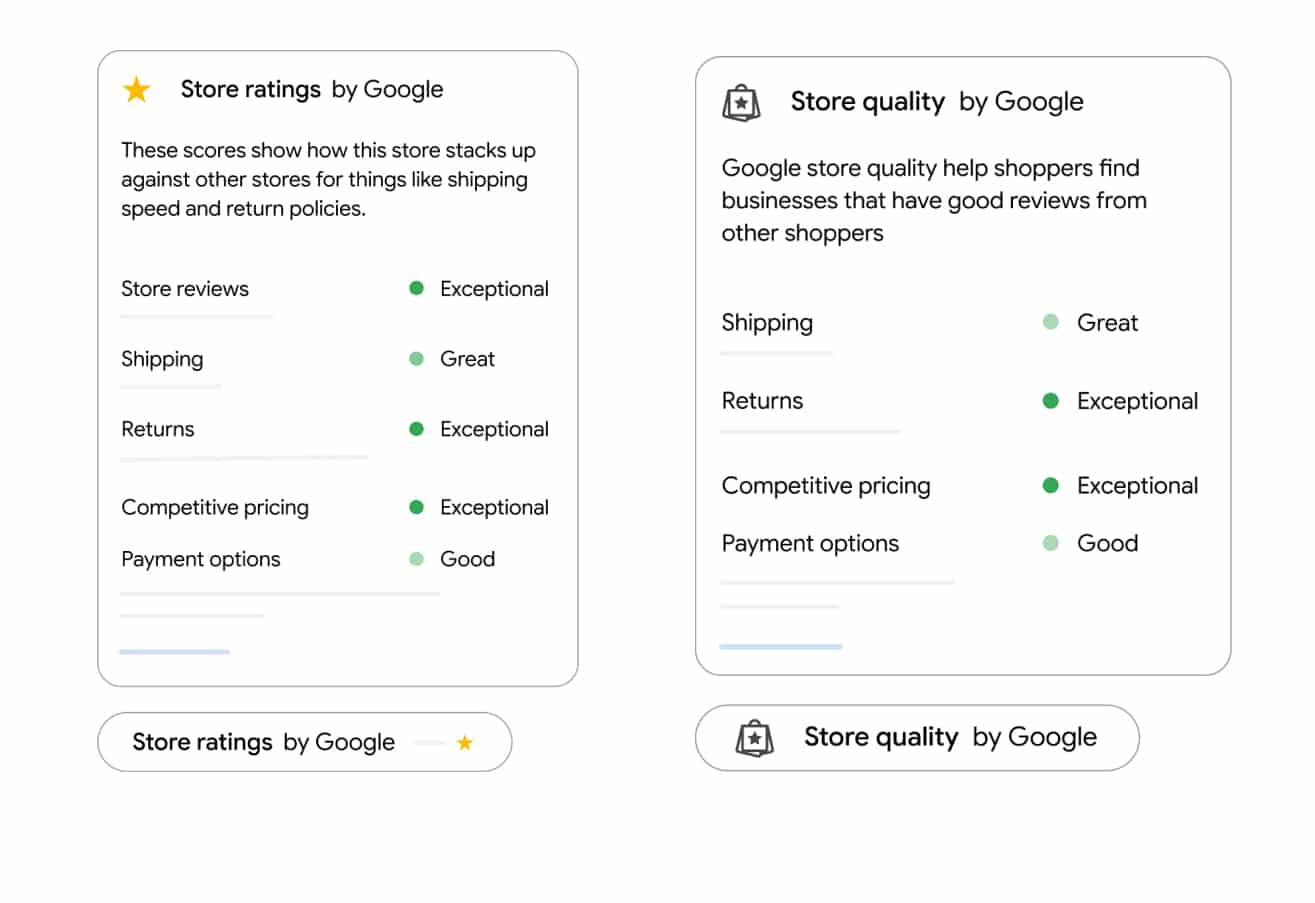Click Competitive pricing in Store quality card

(826, 486)
